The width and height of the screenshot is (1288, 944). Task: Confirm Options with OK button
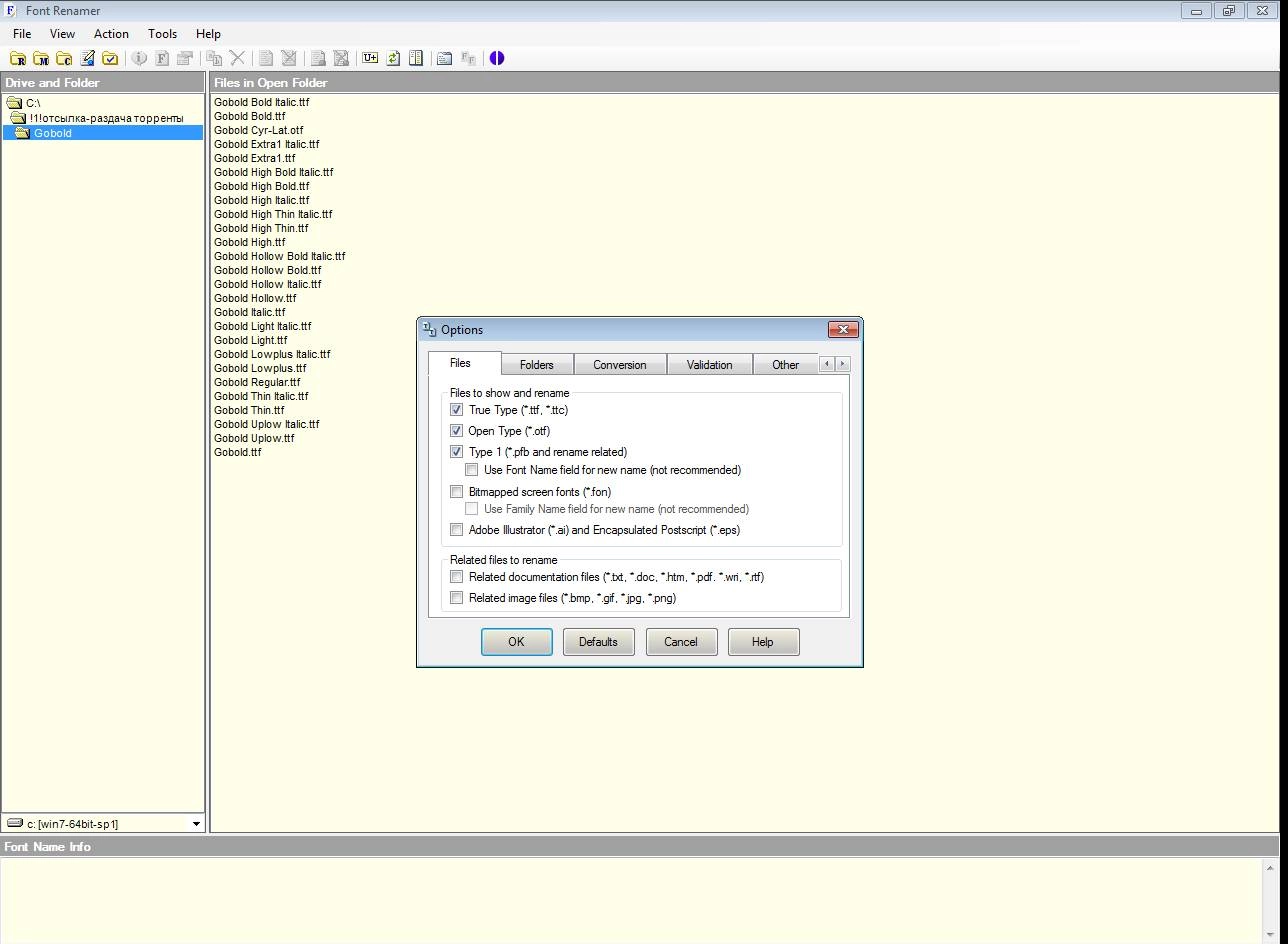(x=517, y=642)
